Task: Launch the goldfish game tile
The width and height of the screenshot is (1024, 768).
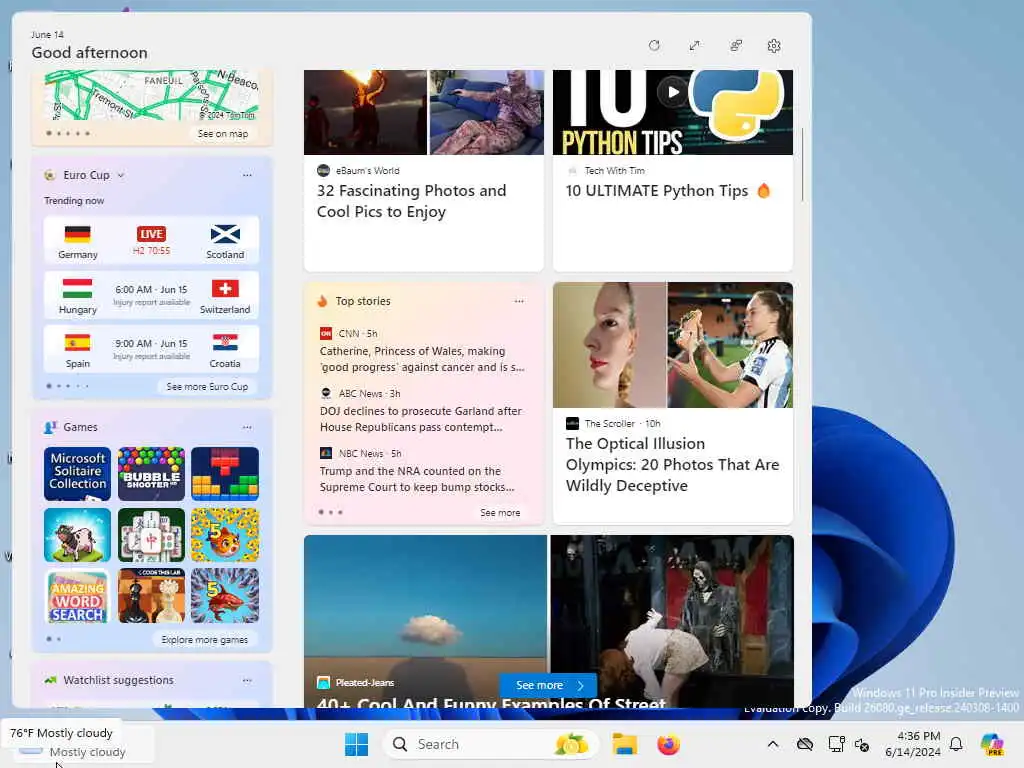Action: [225, 535]
